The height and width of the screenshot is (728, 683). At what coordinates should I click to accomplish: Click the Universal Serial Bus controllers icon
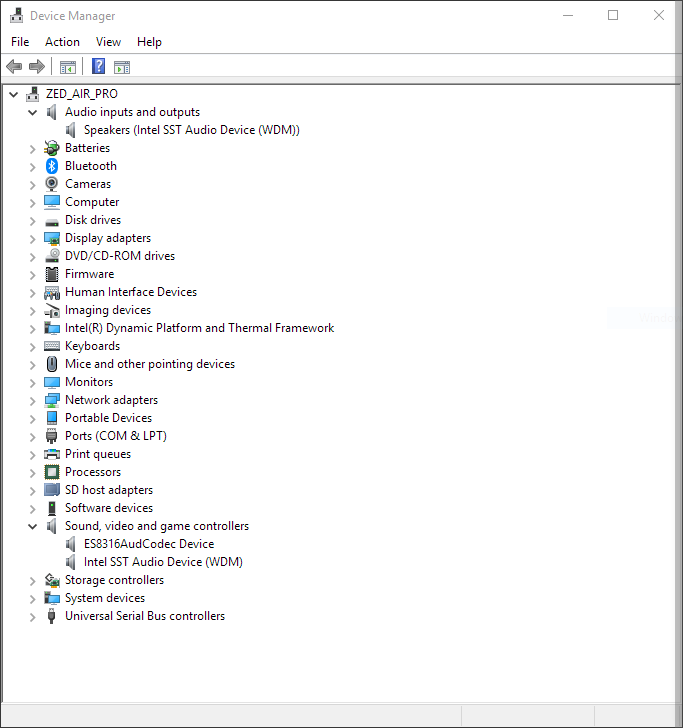52,616
